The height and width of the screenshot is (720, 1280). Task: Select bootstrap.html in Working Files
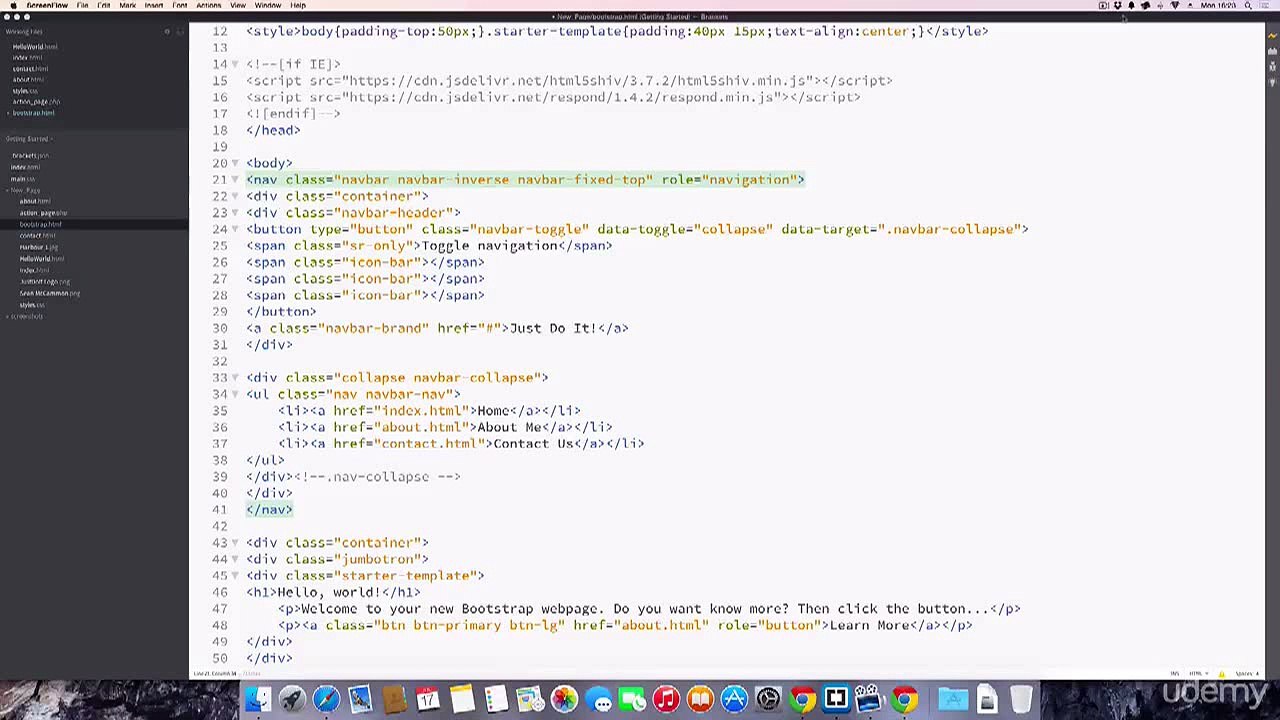(33, 113)
